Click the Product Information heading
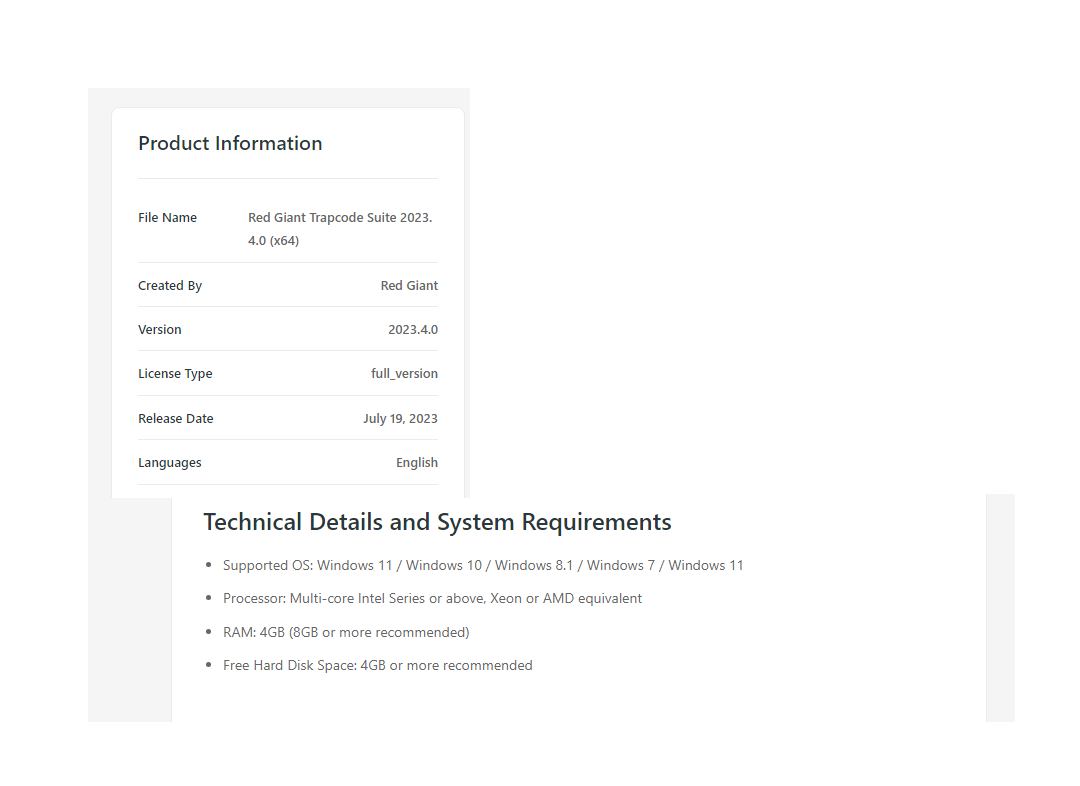This screenshot has width=1080, height=786. pyautogui.click(x=230, y=143)
